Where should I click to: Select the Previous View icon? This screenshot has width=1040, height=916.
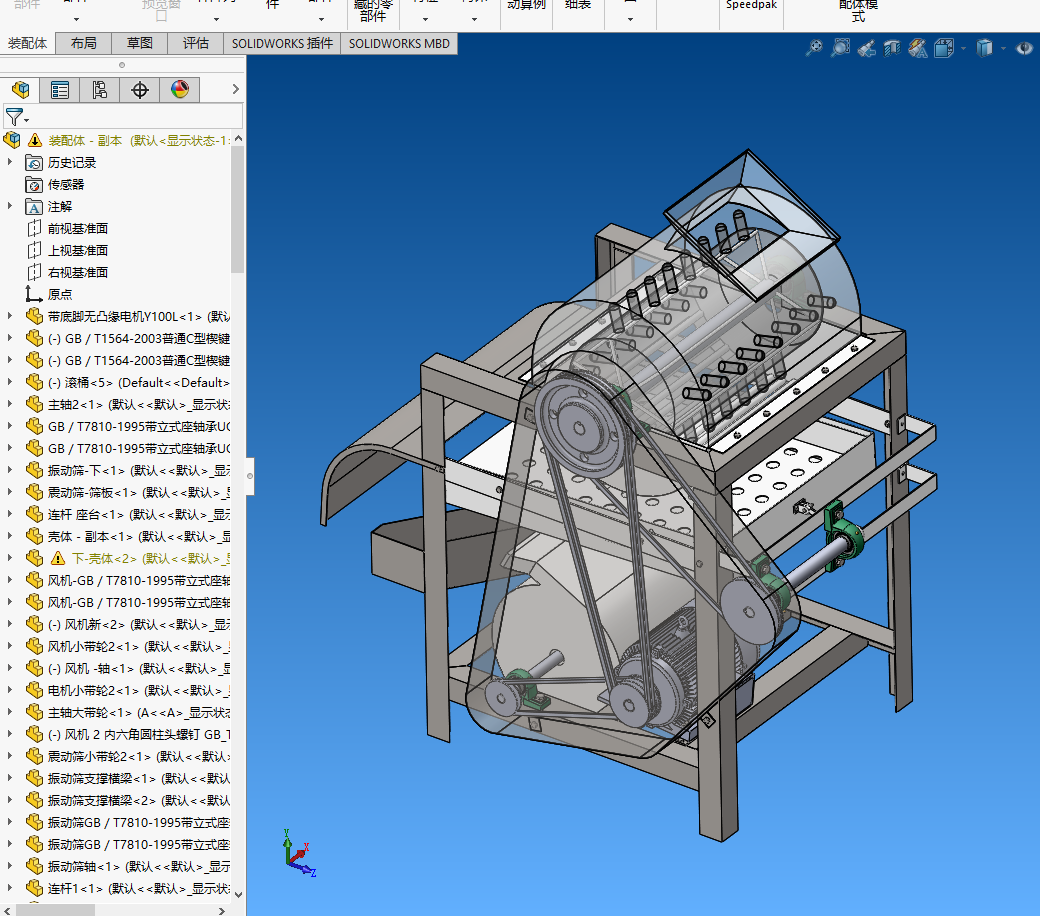tap(866, 47)
